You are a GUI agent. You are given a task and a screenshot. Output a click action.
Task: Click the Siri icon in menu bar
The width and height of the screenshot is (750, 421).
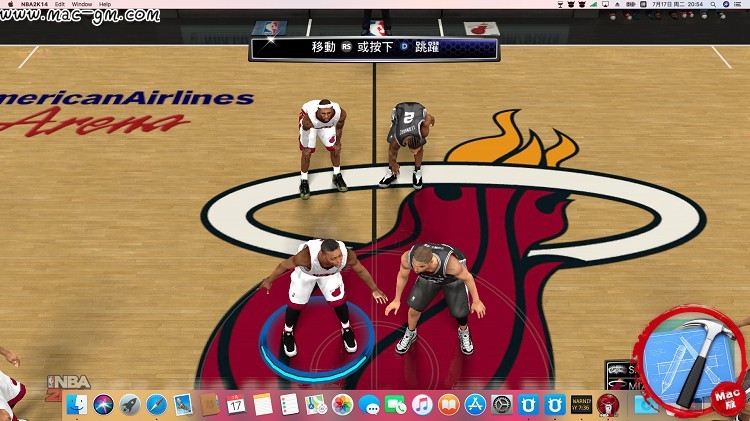tap(726, 4)
